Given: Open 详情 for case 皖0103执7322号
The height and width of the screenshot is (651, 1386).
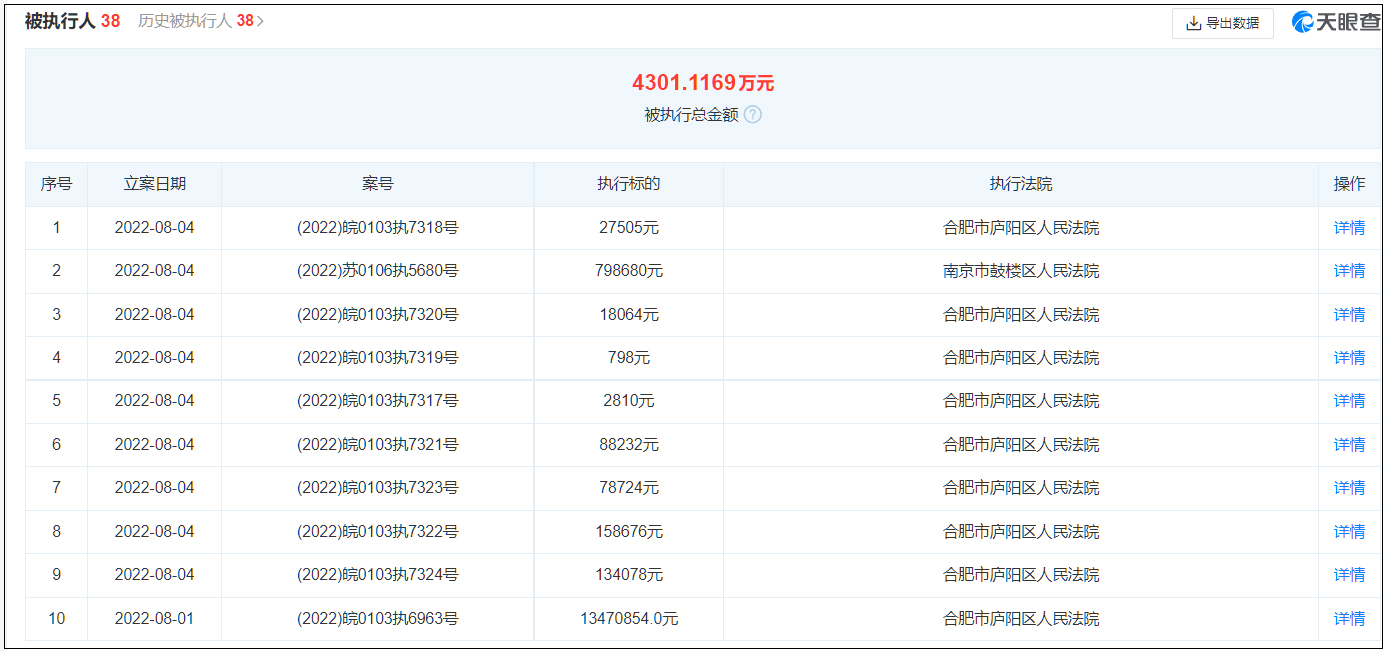Looking at the screenshot, I should [1349, 532].
